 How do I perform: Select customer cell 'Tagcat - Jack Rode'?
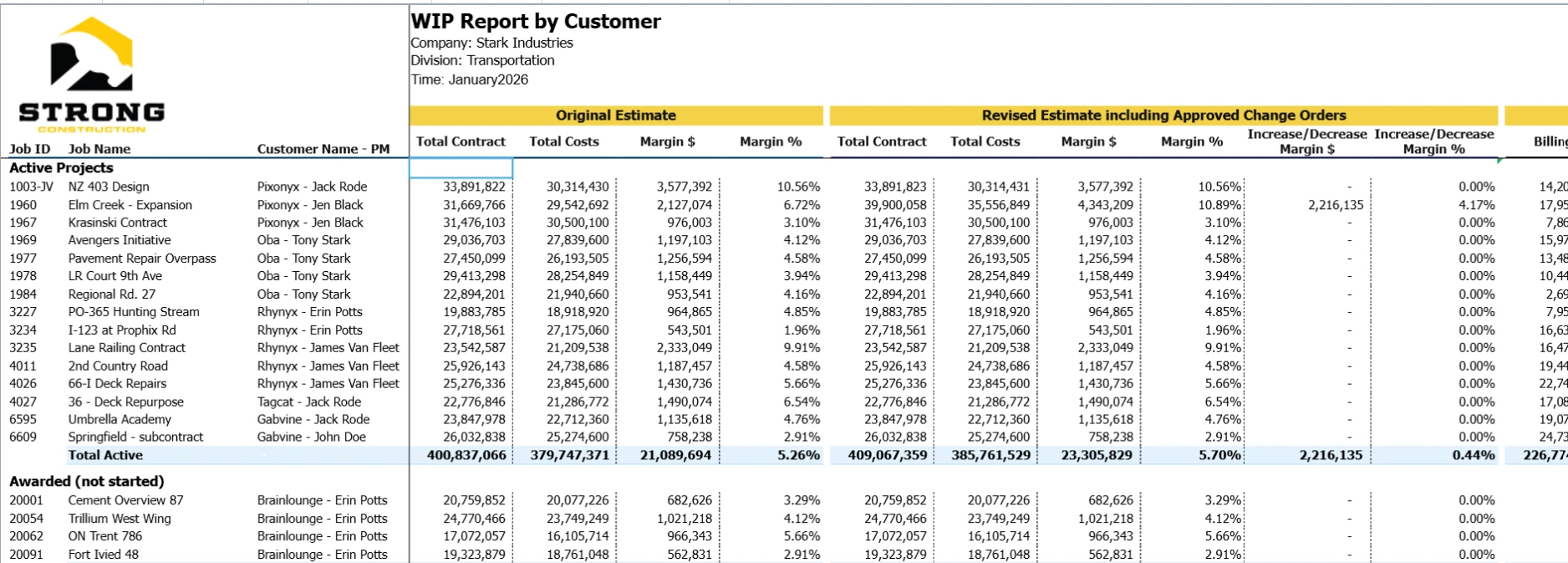[x=309, y=402]
